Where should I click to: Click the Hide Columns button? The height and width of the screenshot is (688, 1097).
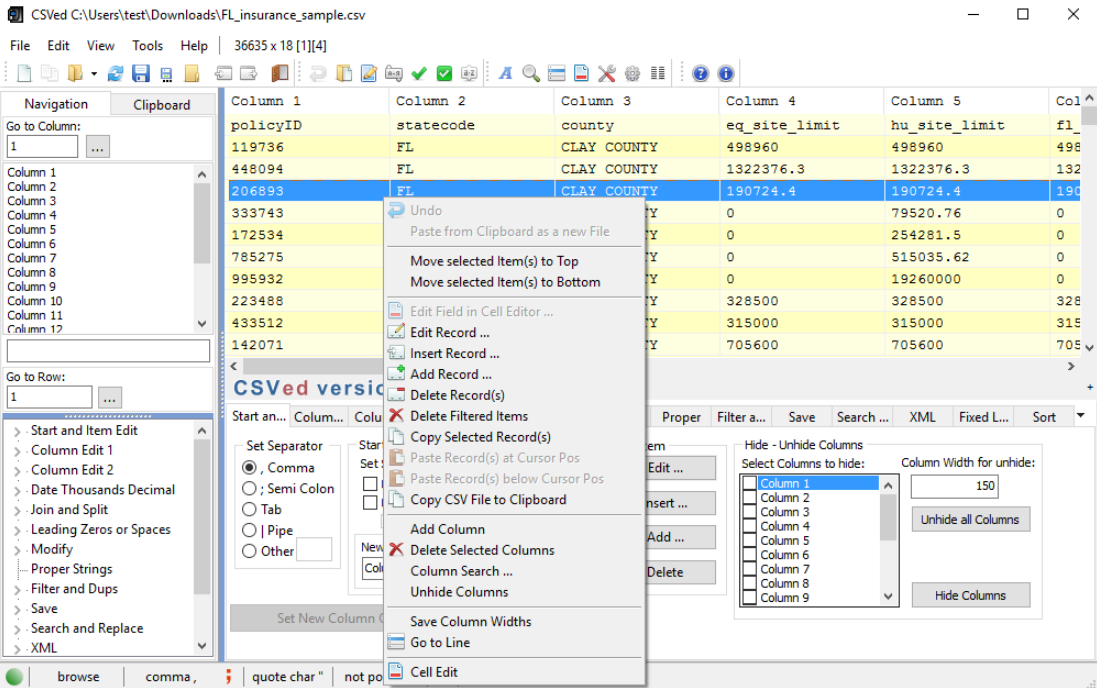[x=969, y=595]
